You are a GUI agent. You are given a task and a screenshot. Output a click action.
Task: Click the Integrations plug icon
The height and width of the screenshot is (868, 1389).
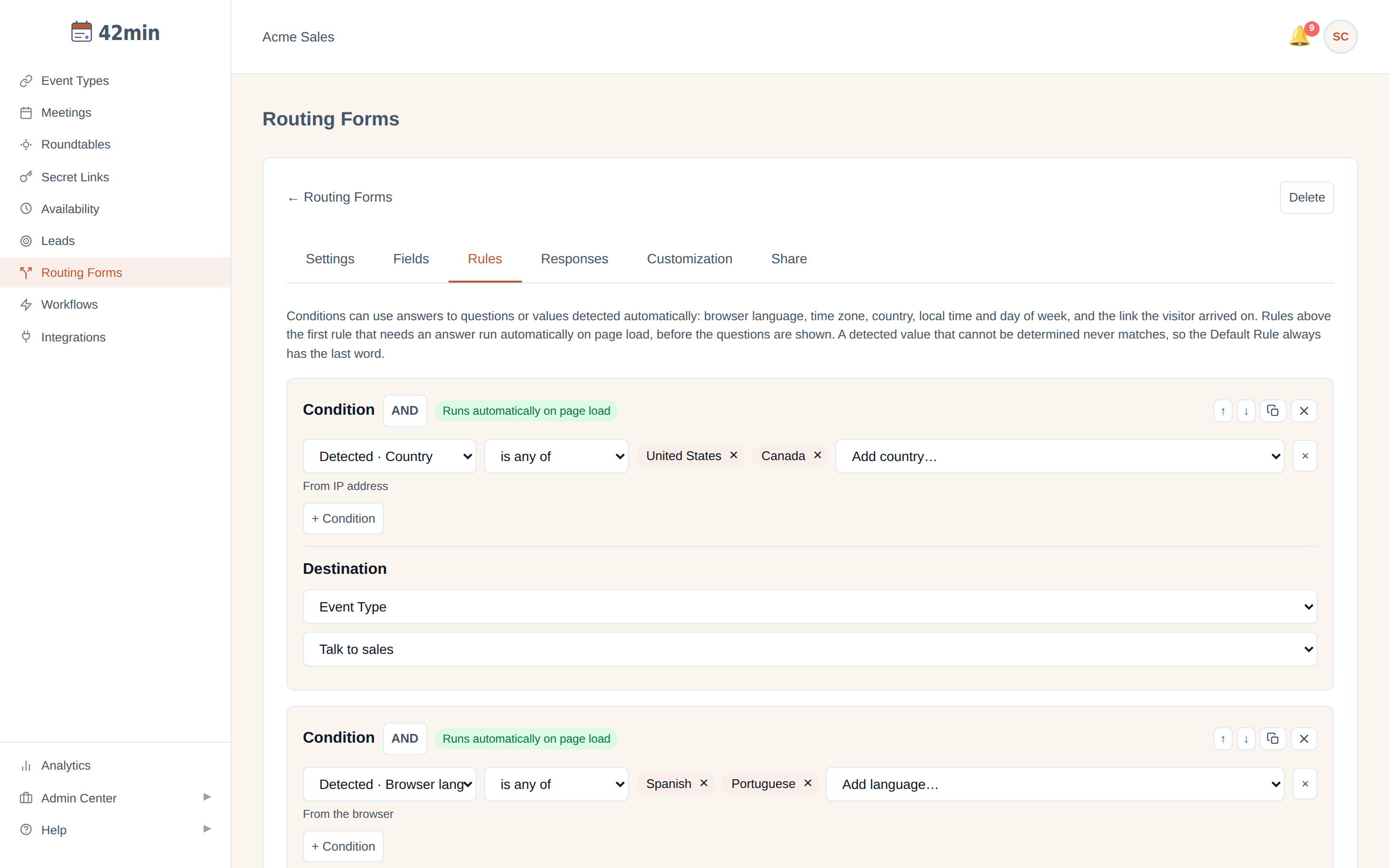click(x=26, y=337)
